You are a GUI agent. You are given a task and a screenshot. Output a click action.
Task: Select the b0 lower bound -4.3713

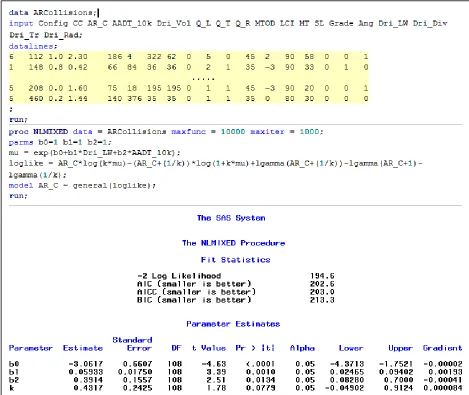346,364
